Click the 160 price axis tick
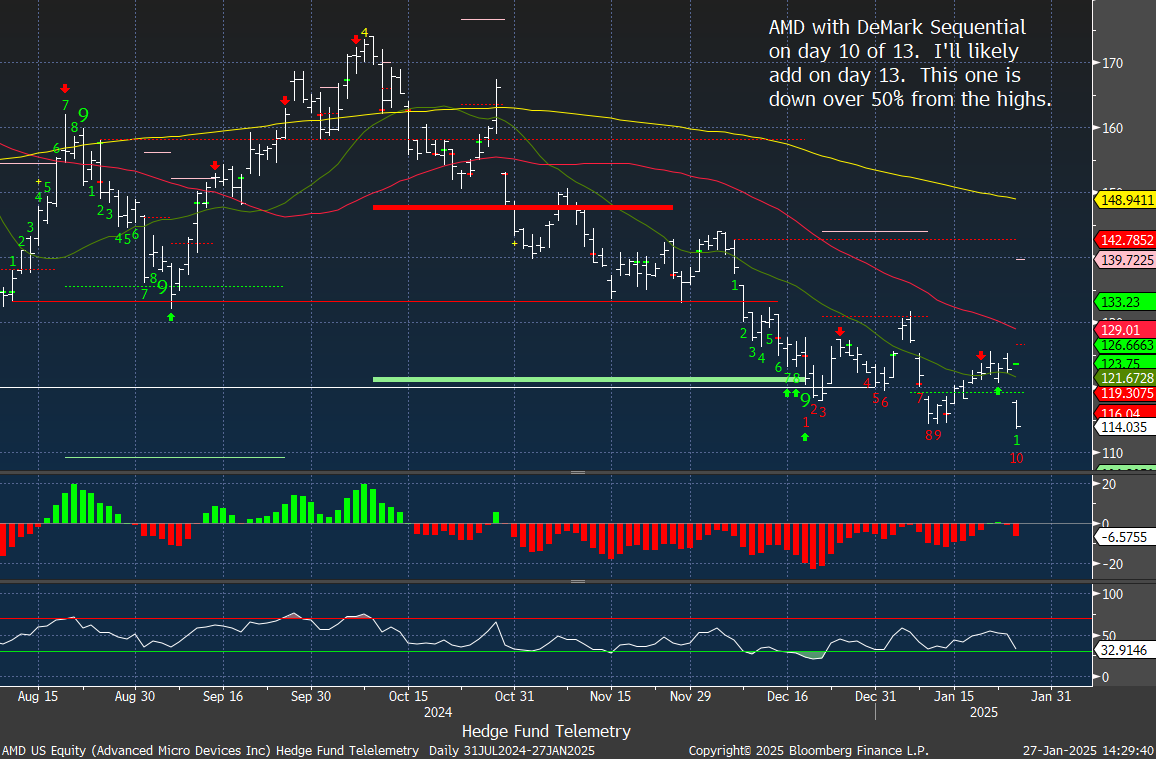 pyautogui.click(x=1113, y=128)
